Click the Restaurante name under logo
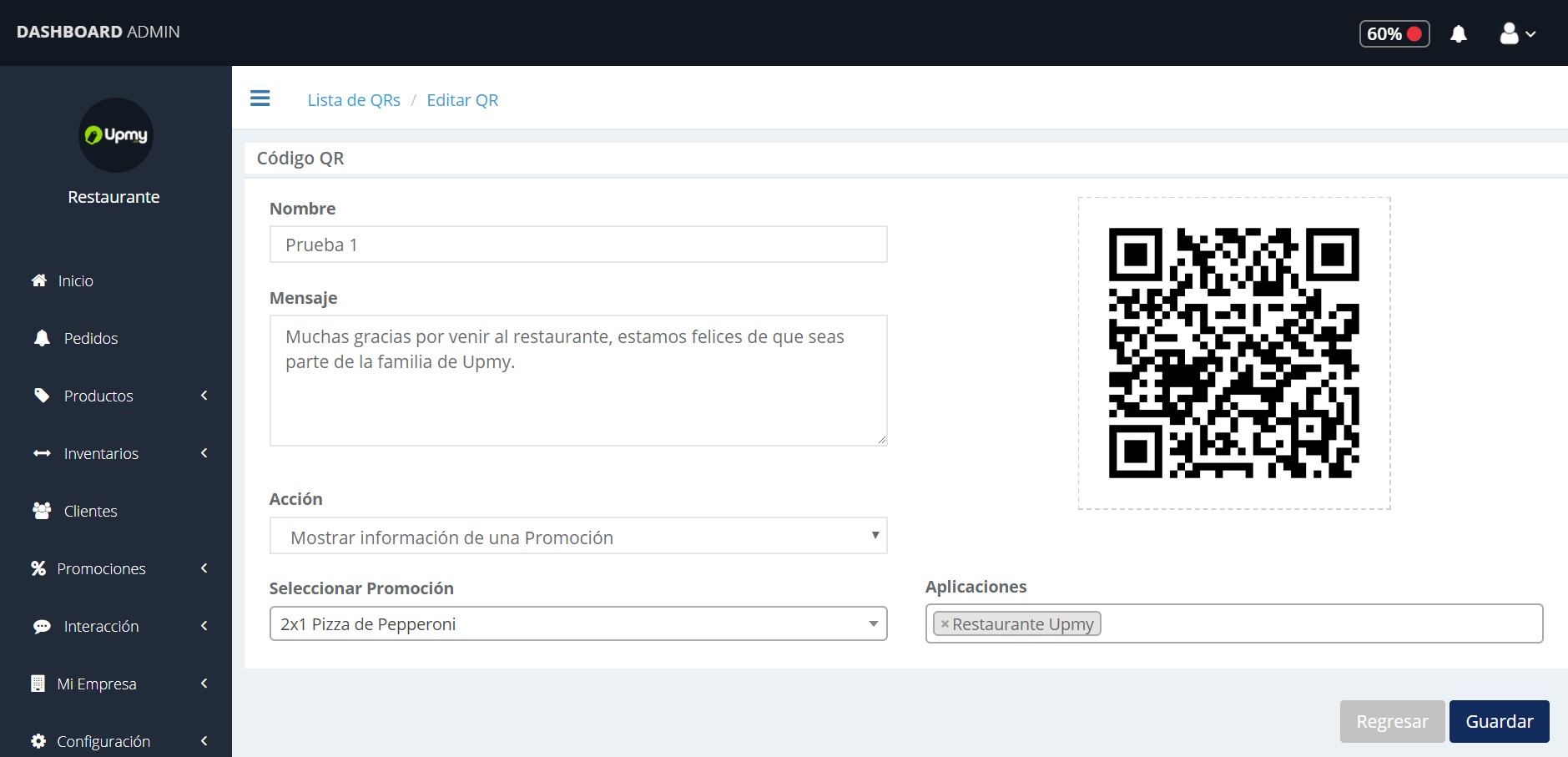Viewport: 1568px width, 757px height. 113,197
